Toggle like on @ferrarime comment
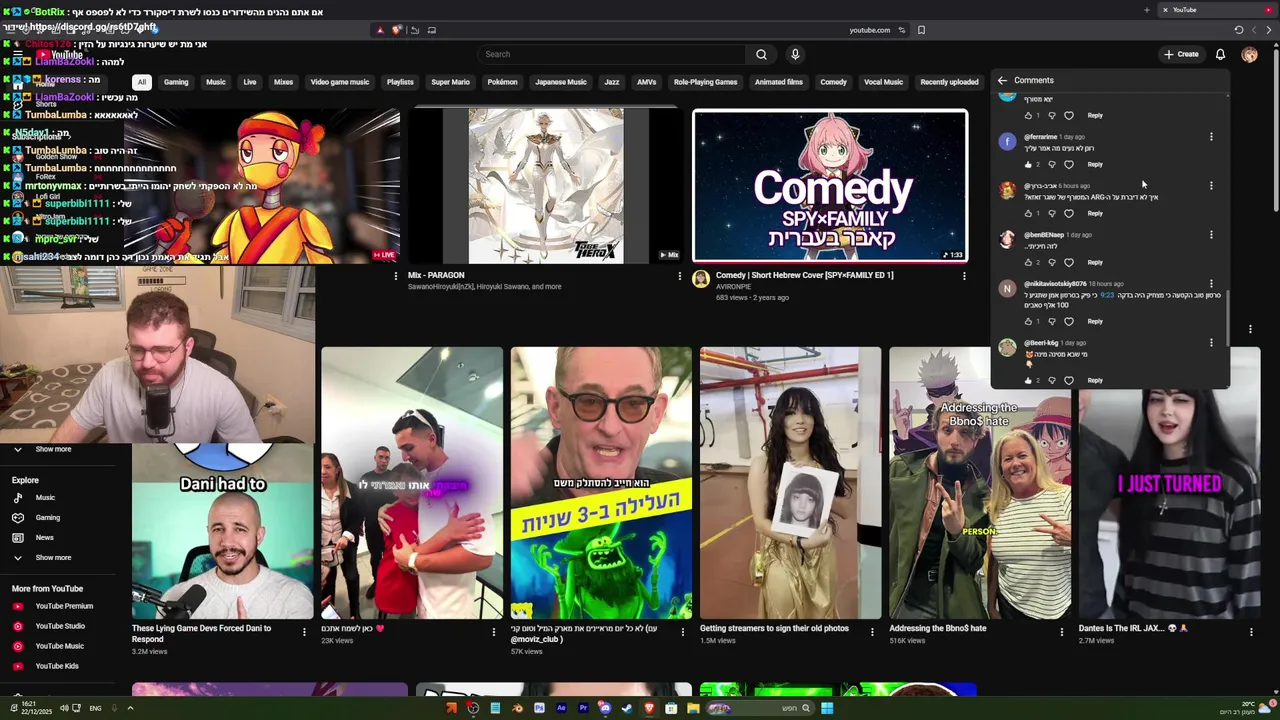 (1028, 164)
